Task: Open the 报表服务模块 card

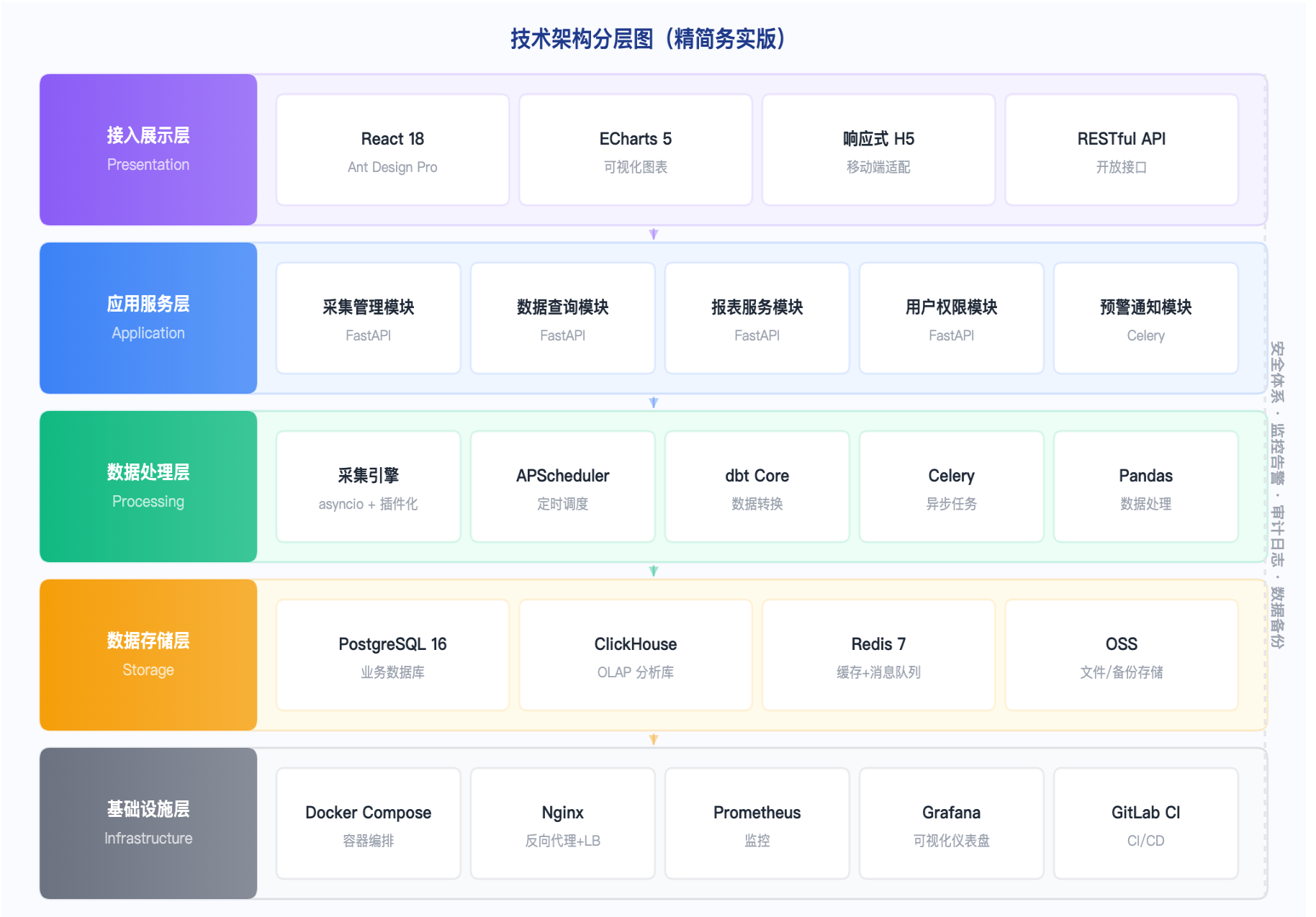Action: 757,318
